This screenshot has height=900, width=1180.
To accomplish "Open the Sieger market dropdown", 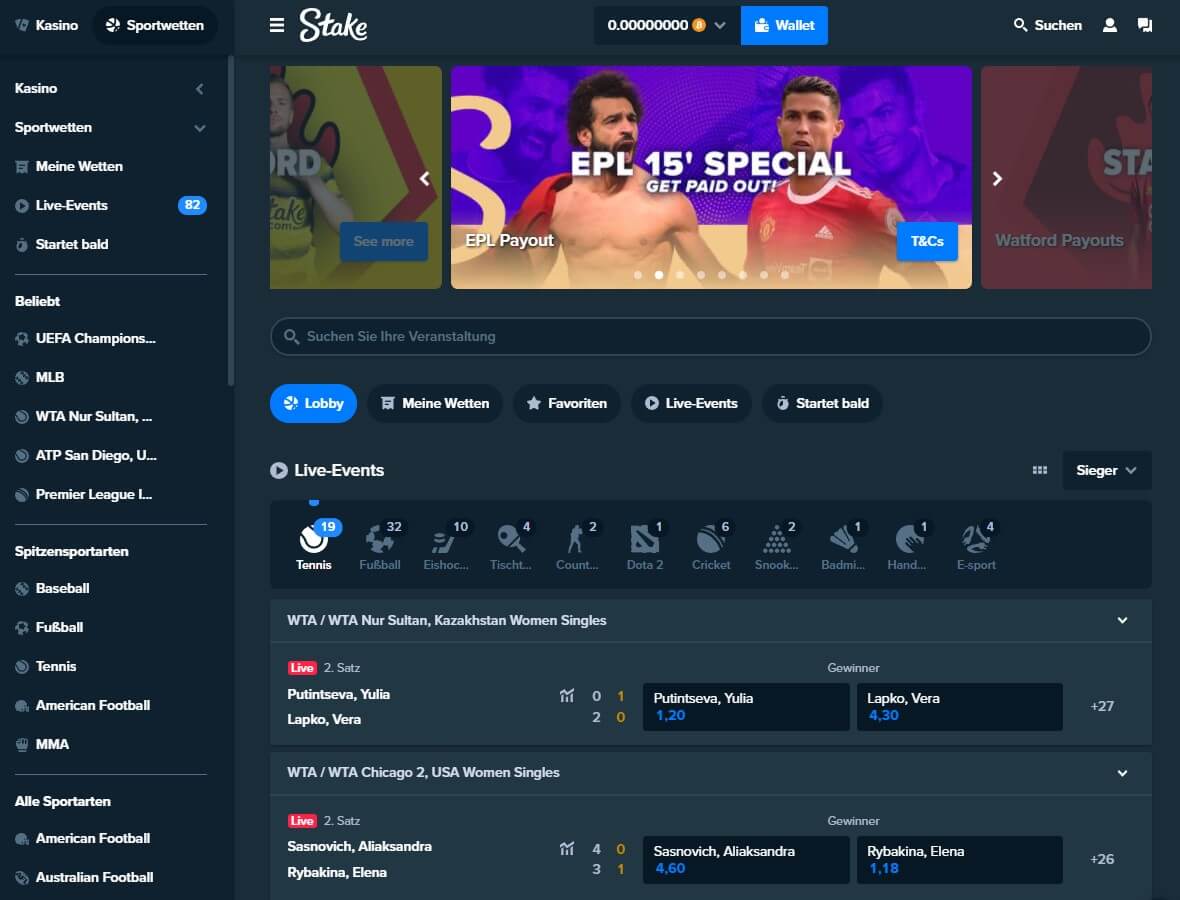I will [1106, 470].
